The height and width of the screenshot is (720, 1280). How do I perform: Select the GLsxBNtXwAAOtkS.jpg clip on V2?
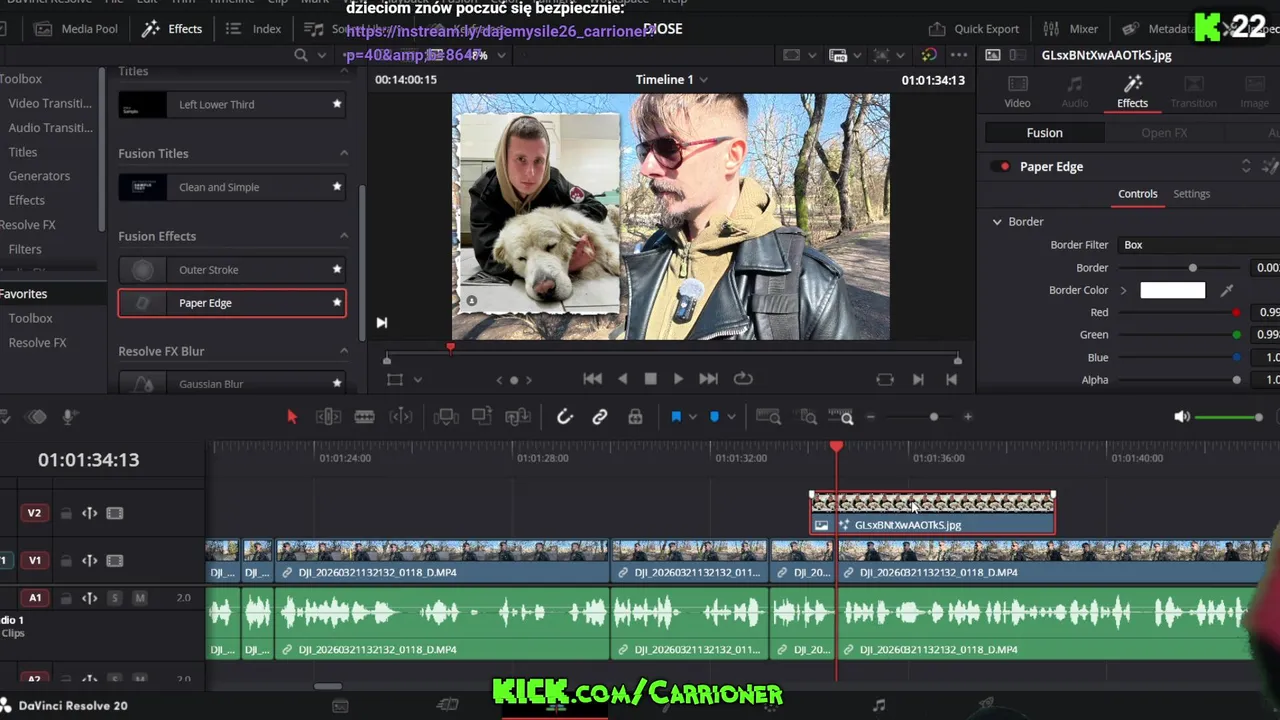[932, 513]
